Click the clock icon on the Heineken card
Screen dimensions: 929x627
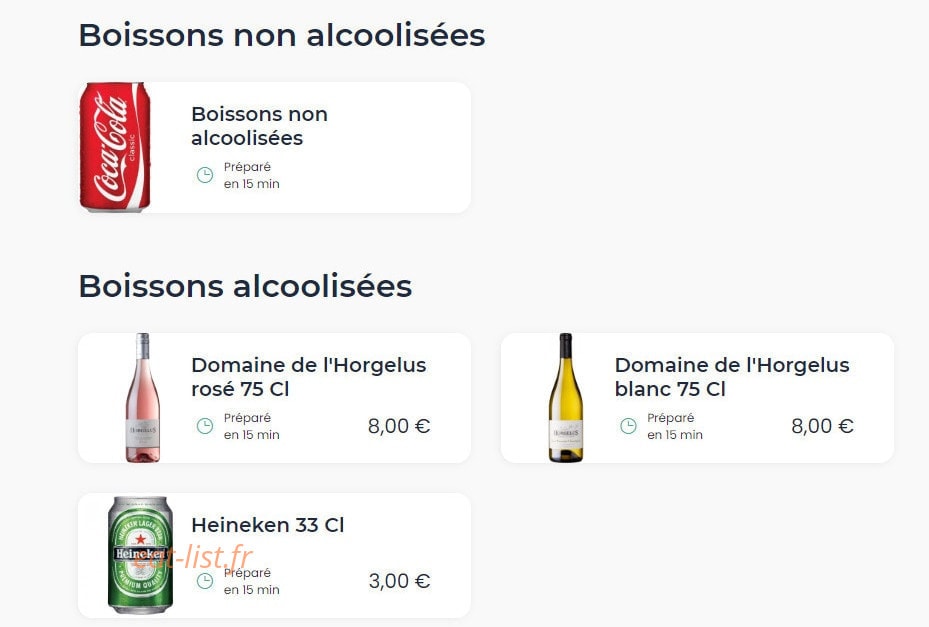205,581
